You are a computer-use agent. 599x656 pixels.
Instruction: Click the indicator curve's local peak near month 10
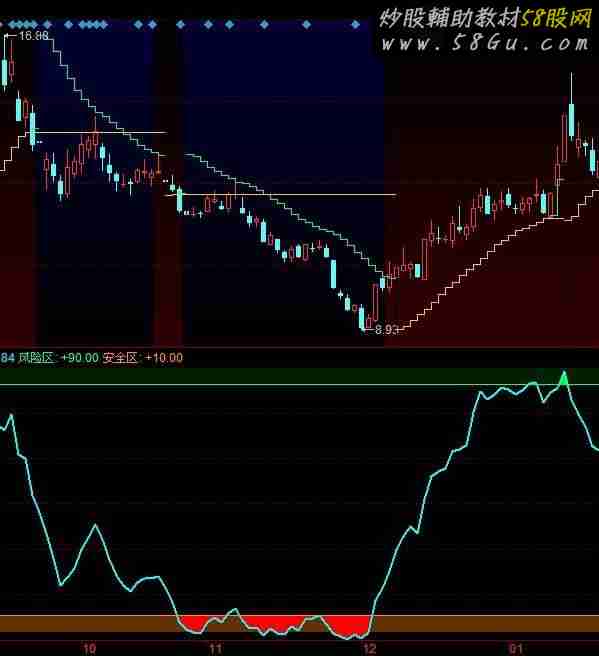click(x=96, y=525)
